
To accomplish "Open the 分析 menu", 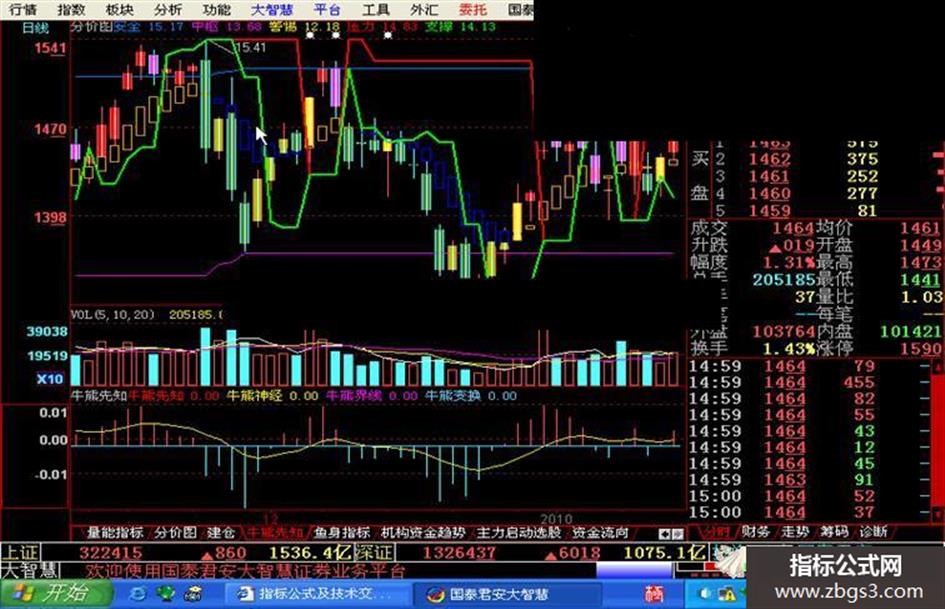I will coord(168,10).
